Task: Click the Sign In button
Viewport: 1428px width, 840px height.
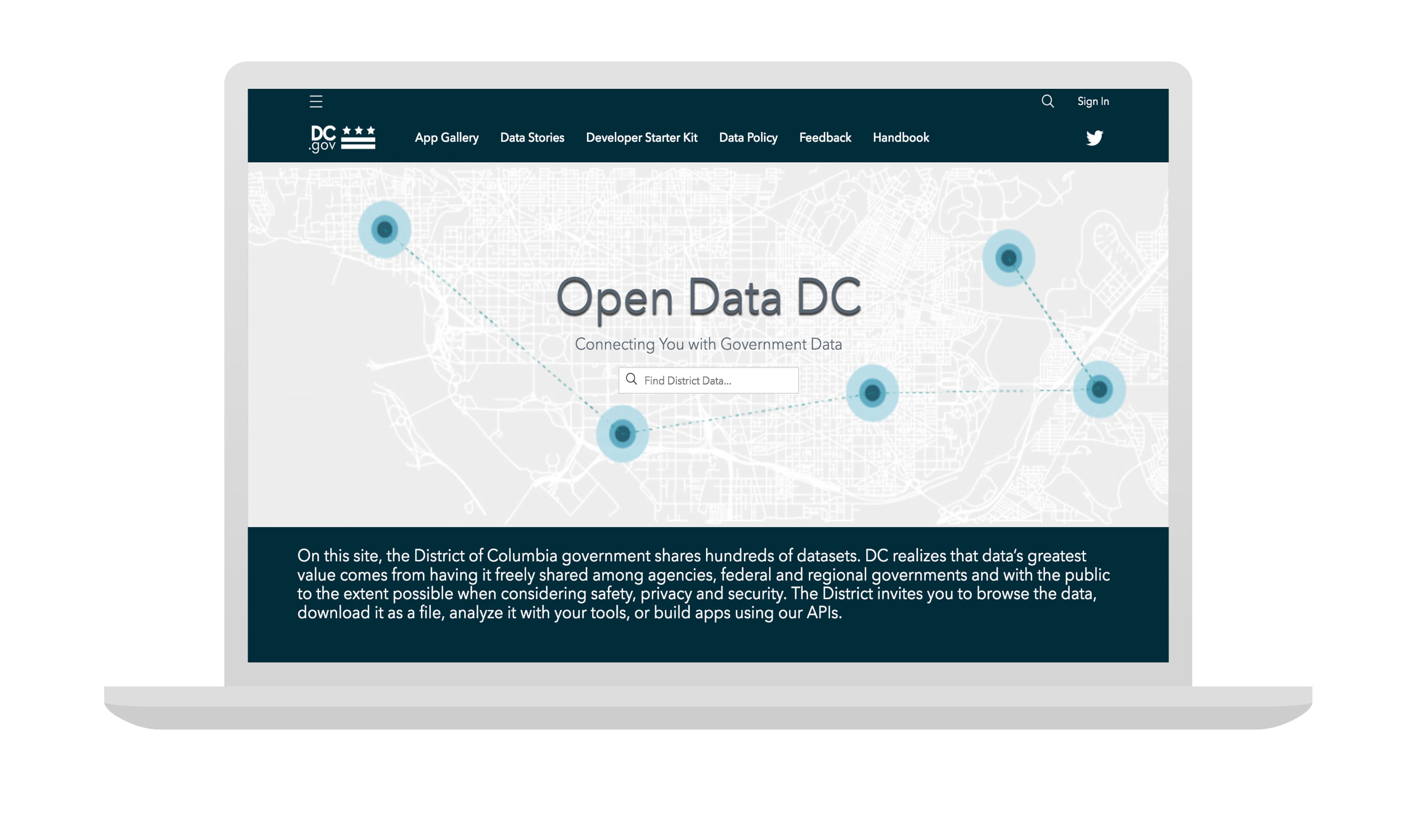Action: point(1093,101)
